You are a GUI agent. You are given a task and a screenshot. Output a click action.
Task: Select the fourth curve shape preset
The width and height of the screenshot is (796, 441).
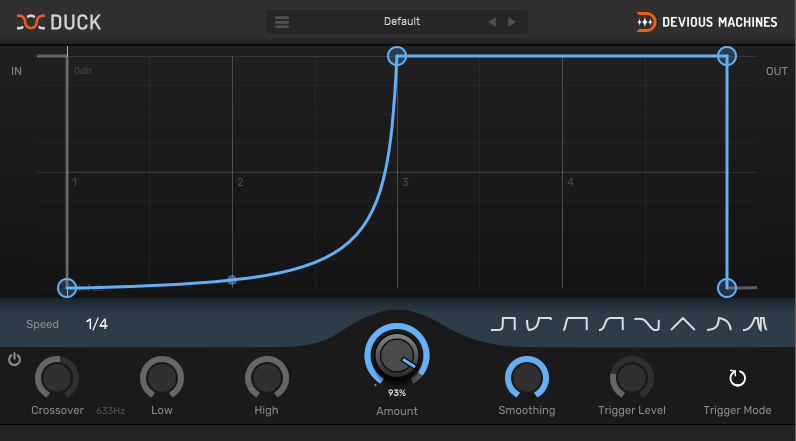pyautogui.click(x=611, y=324)
